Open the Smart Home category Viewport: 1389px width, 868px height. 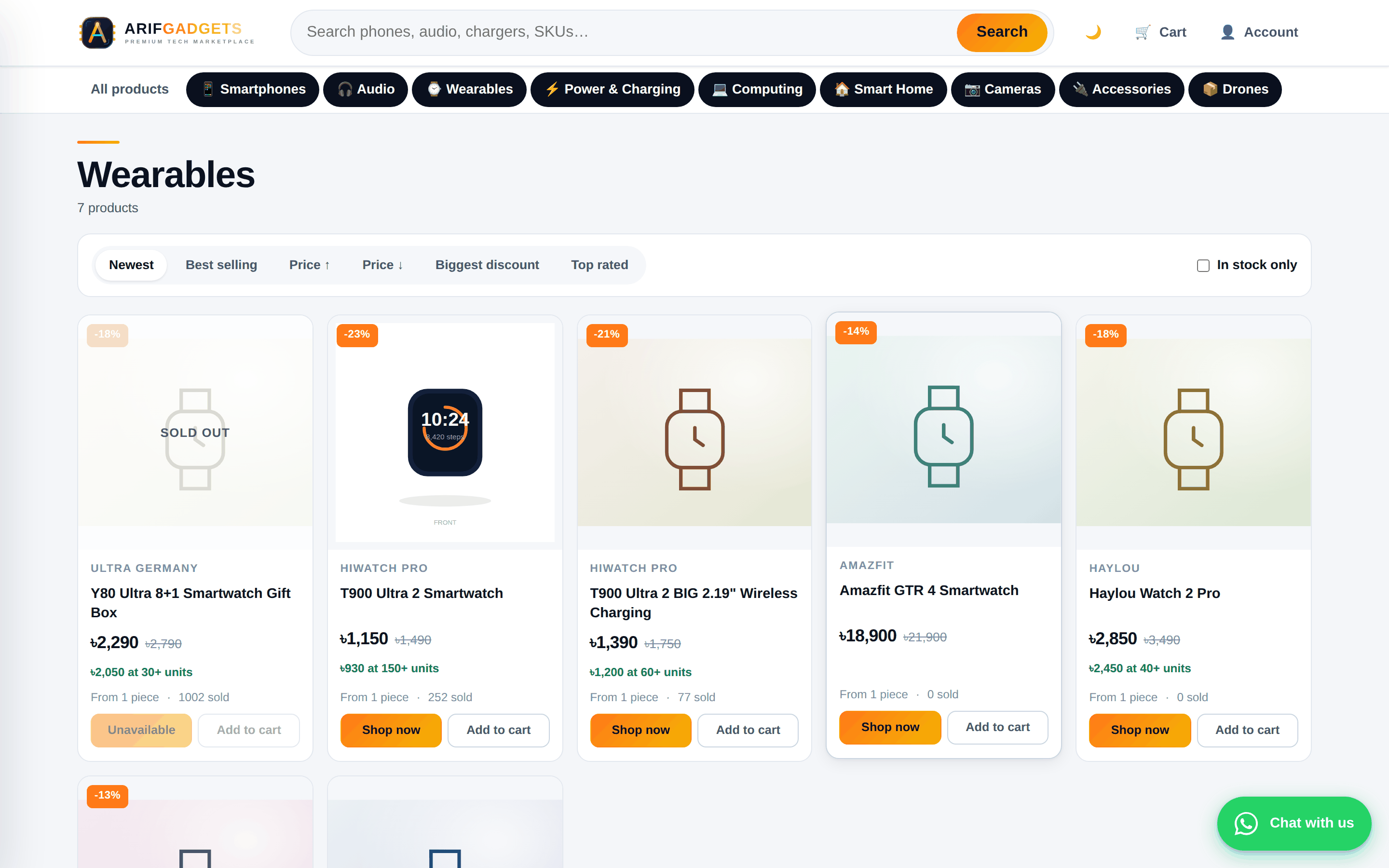(883, 90)
